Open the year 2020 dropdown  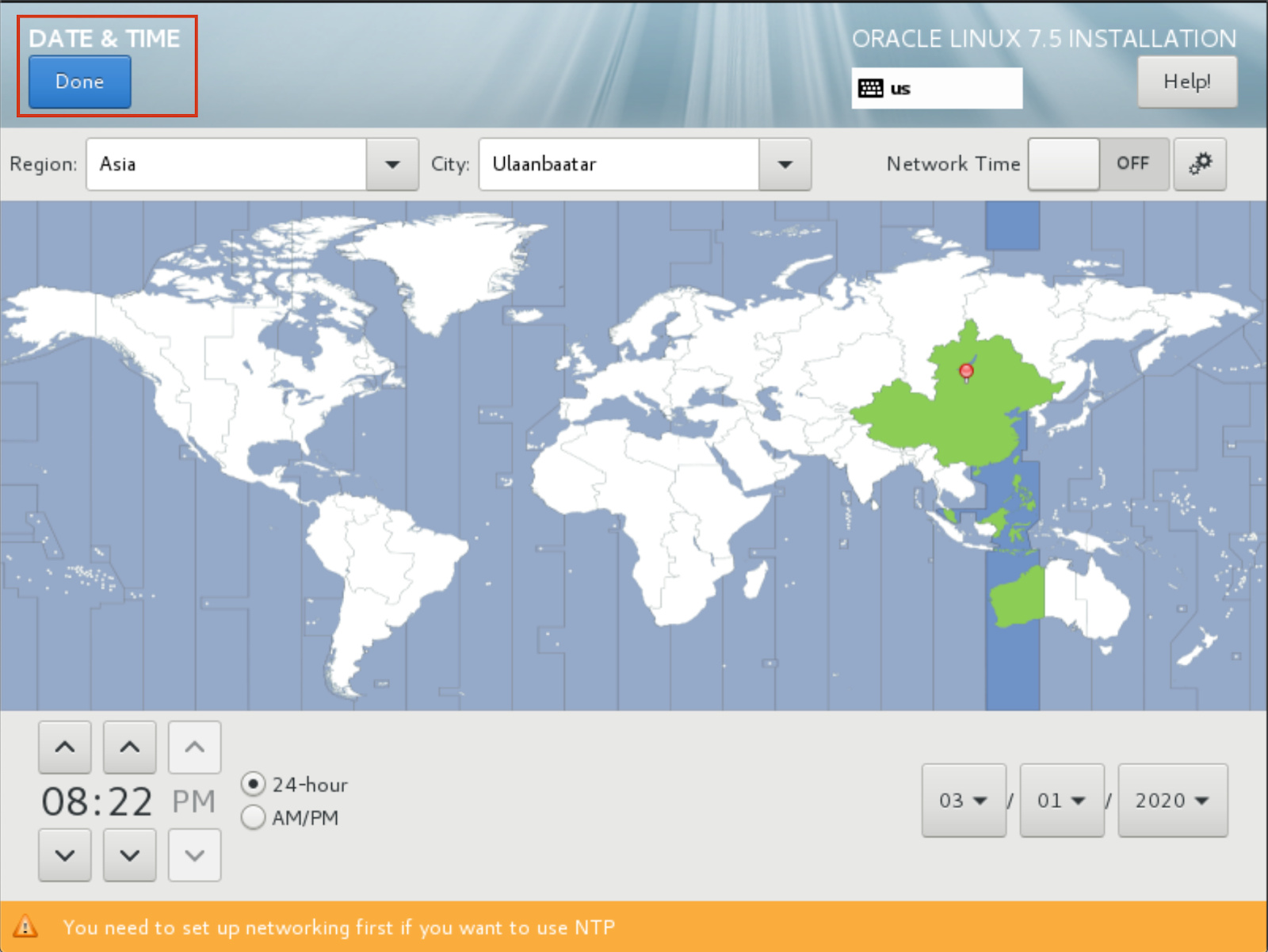click(x=1173, y=801)
